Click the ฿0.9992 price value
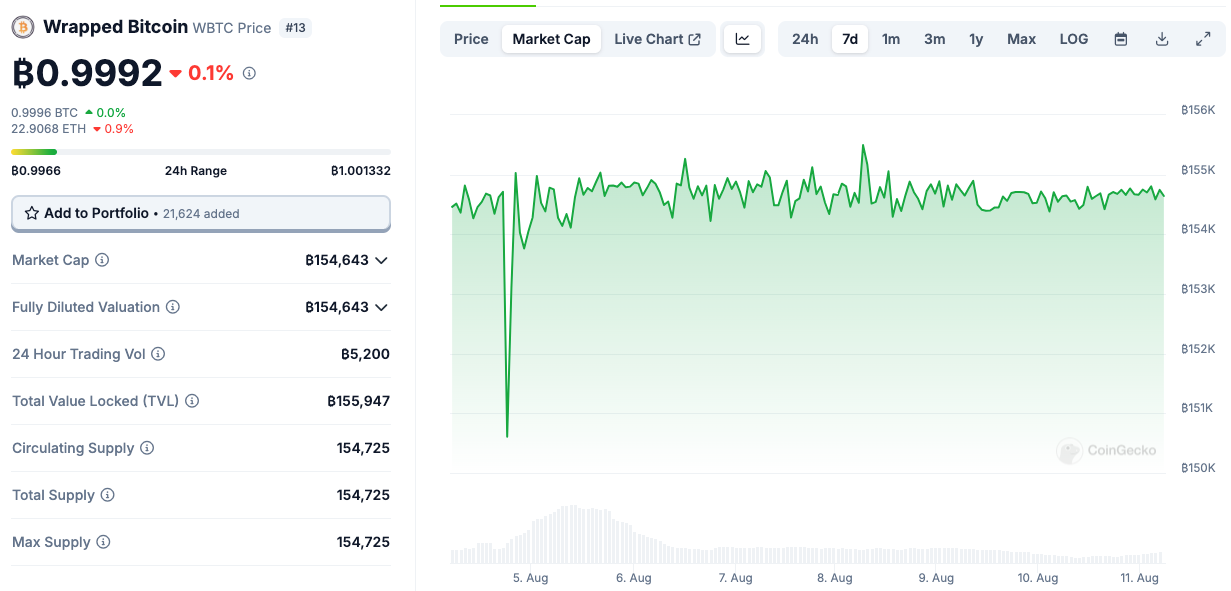 [87, 73]
